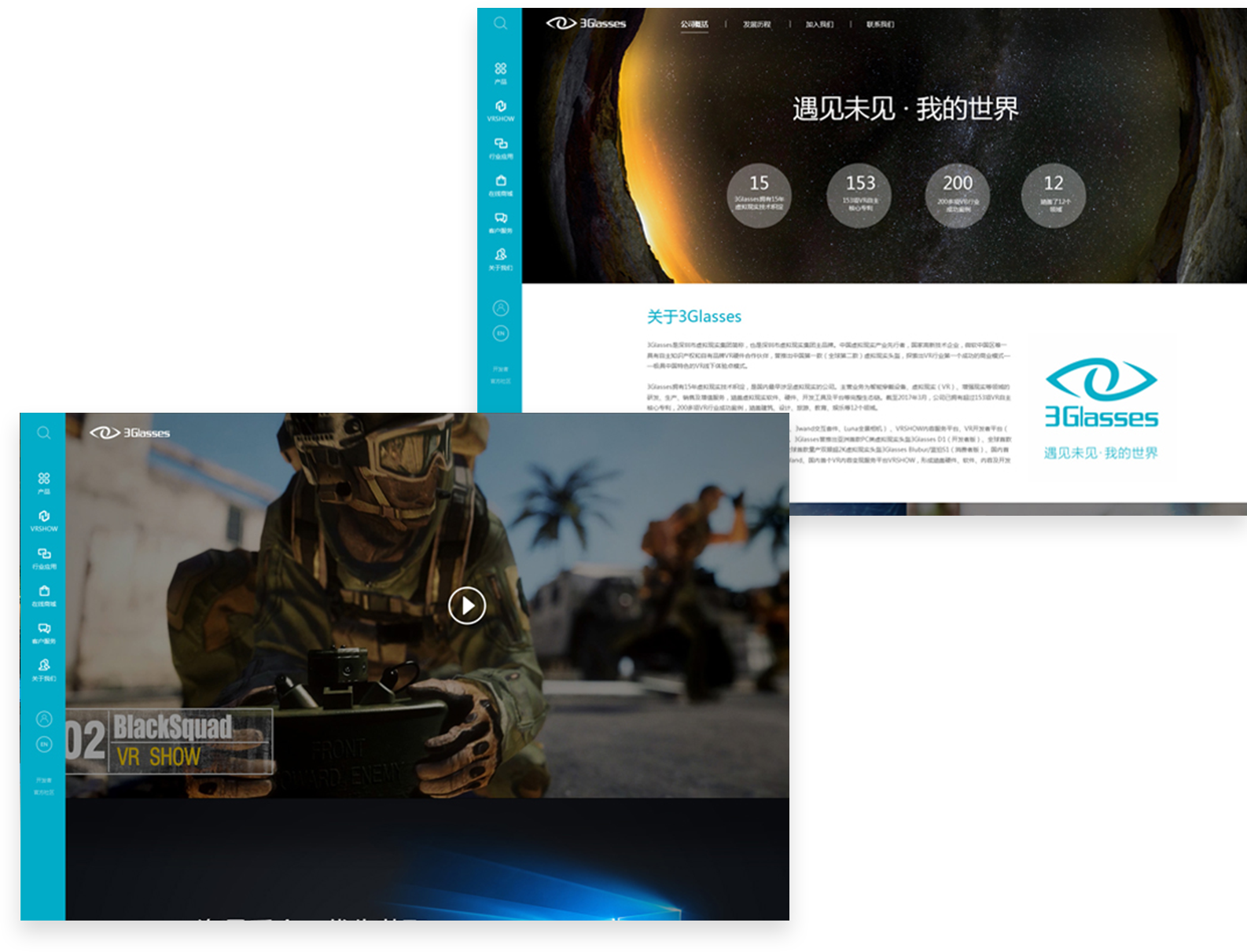The image size is (1247, 952).
Task: Click the search icon on the BlackSquad page
Action: pyautogui.click(x=44, y=433)
